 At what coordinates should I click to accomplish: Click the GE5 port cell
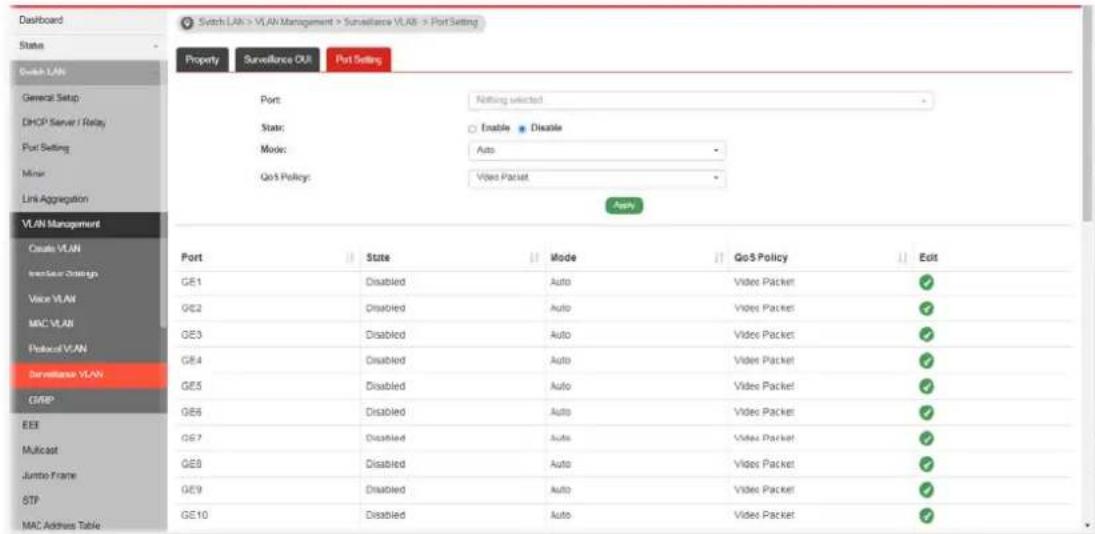click(x=191, y=386)
